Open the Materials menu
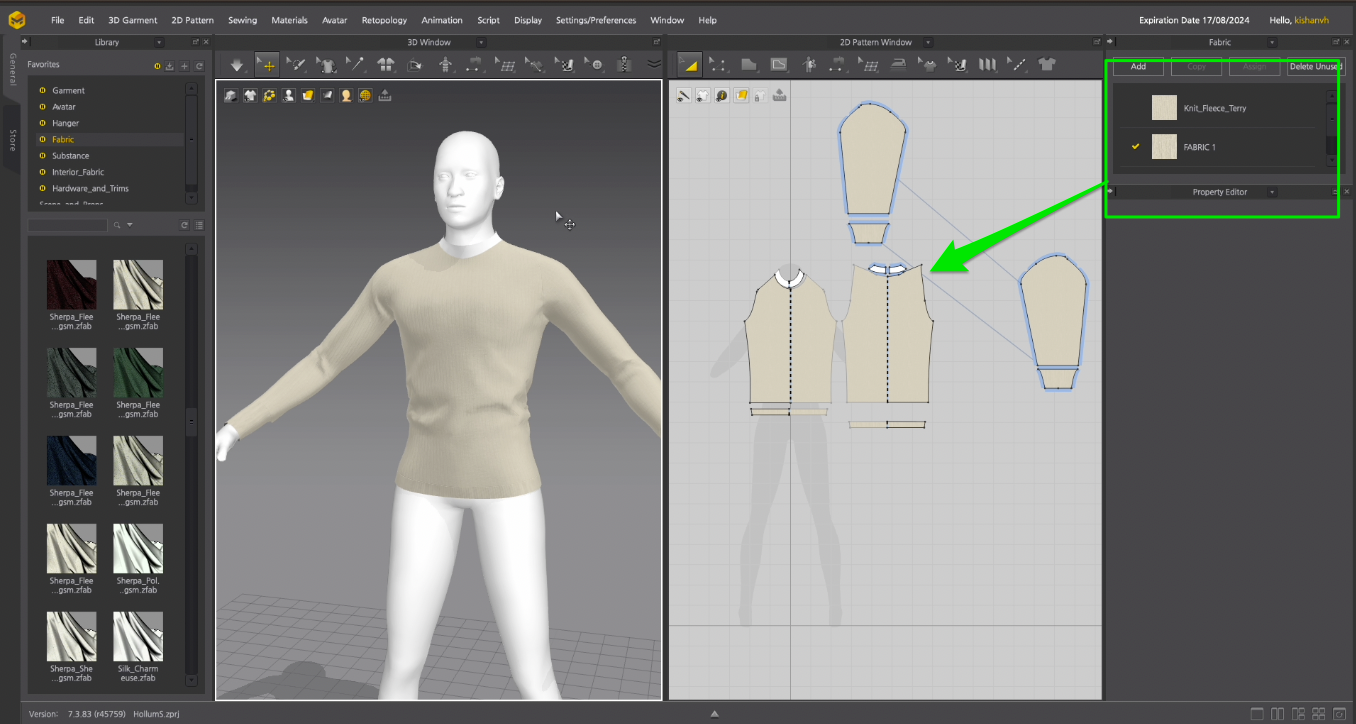 (289, 20)
